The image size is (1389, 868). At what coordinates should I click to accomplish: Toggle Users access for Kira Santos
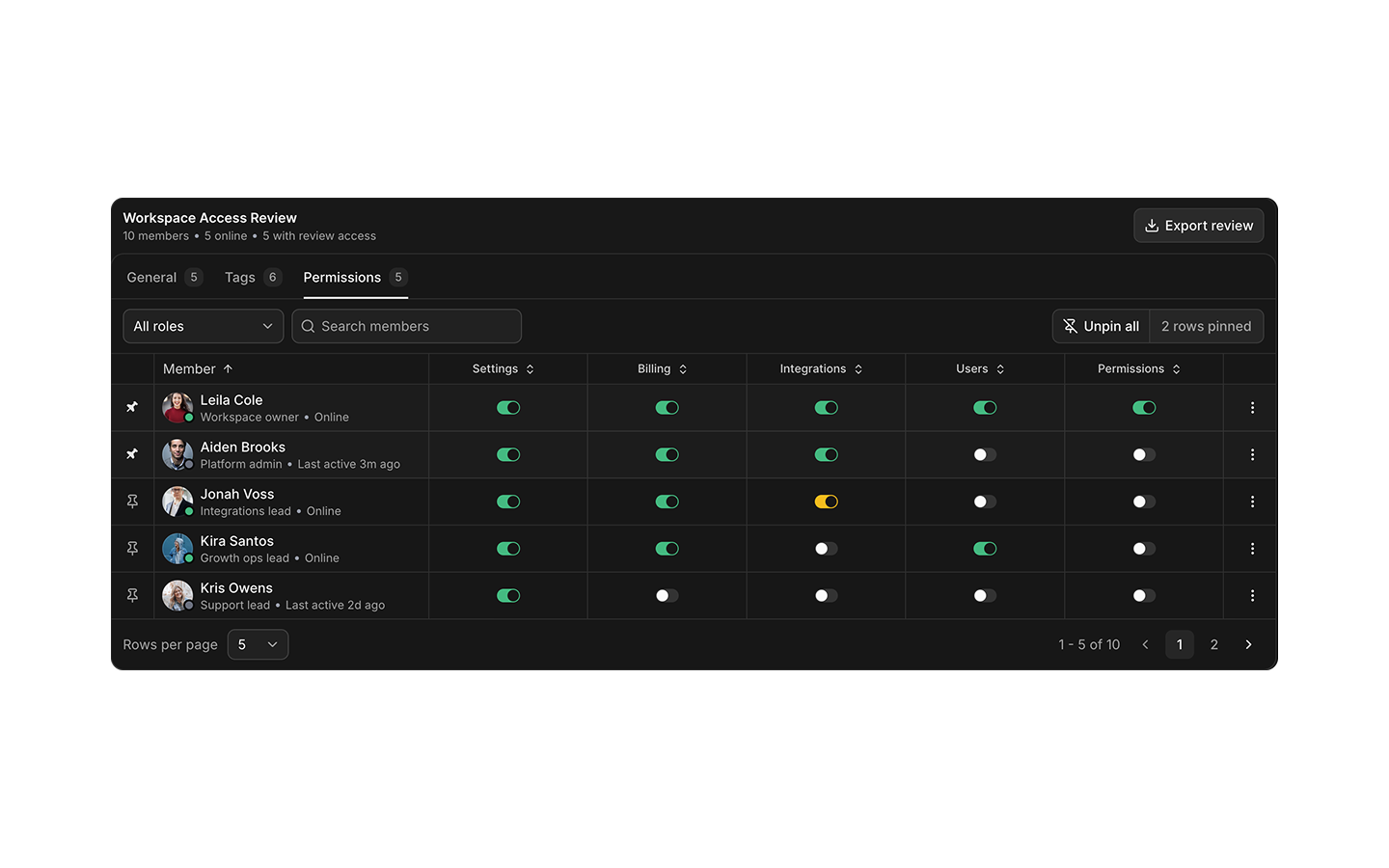985,549
